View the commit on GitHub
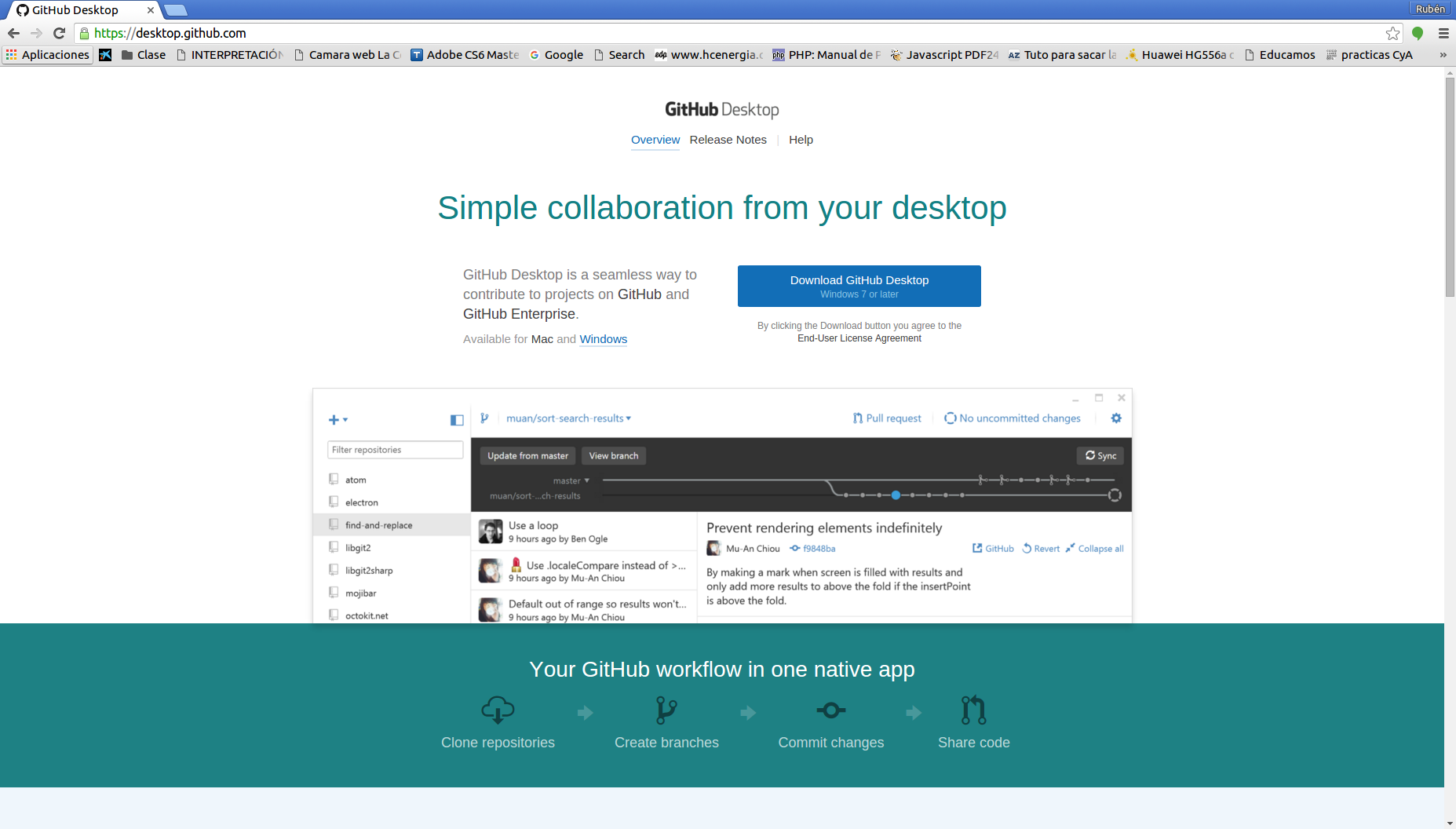Image resolution: width=1456 pixels, height=829 pixels. click(994, 549)
